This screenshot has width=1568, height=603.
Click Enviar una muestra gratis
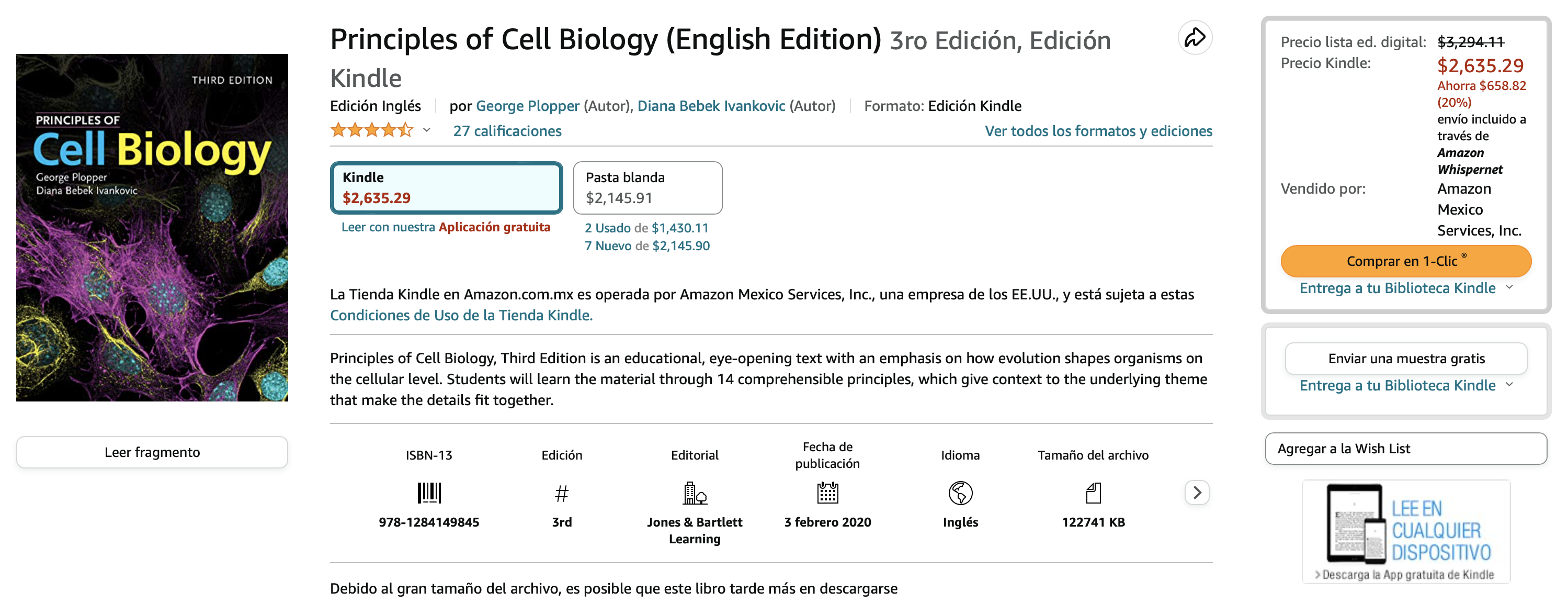click(x=1405, y=359)
